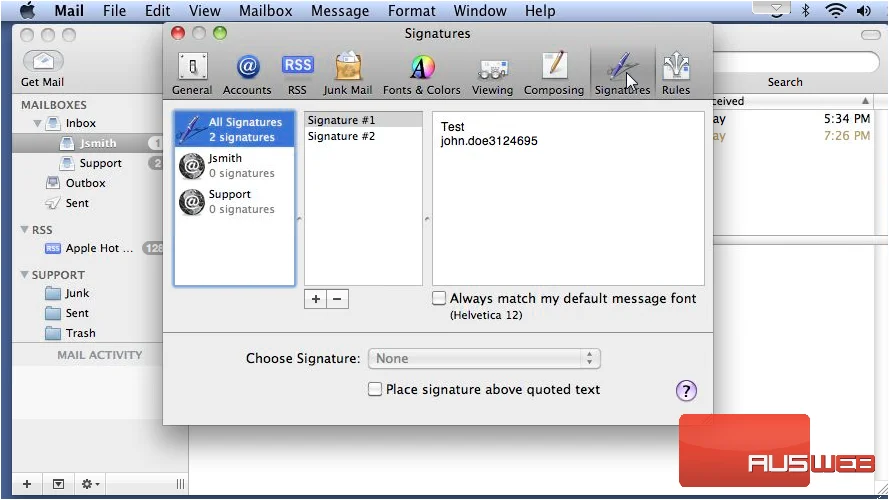
Task: Select Signature #1 in the list
Action: point(363,120)
